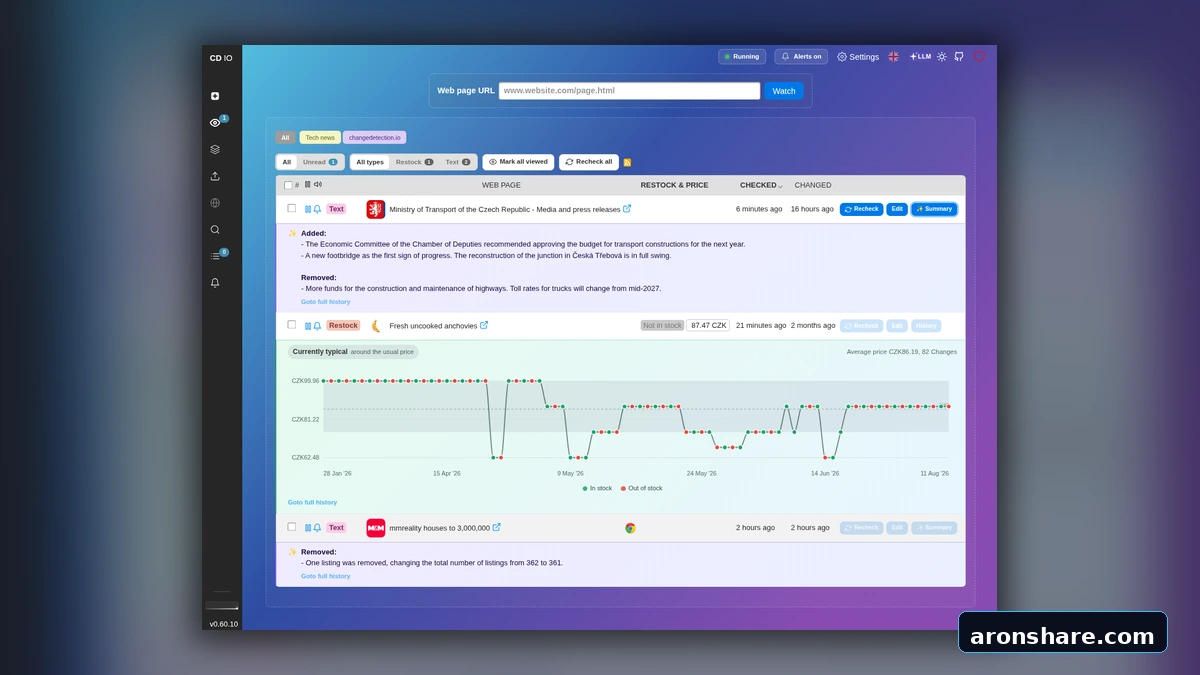Viewport: 1200px width, 675px height.
Task: Open Settings with the gear icon
Action: (x=858, y=57)
